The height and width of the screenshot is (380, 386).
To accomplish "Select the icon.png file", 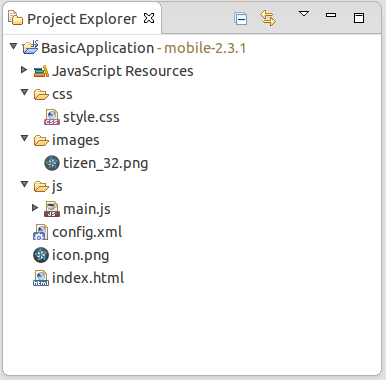I will (81, 255).
